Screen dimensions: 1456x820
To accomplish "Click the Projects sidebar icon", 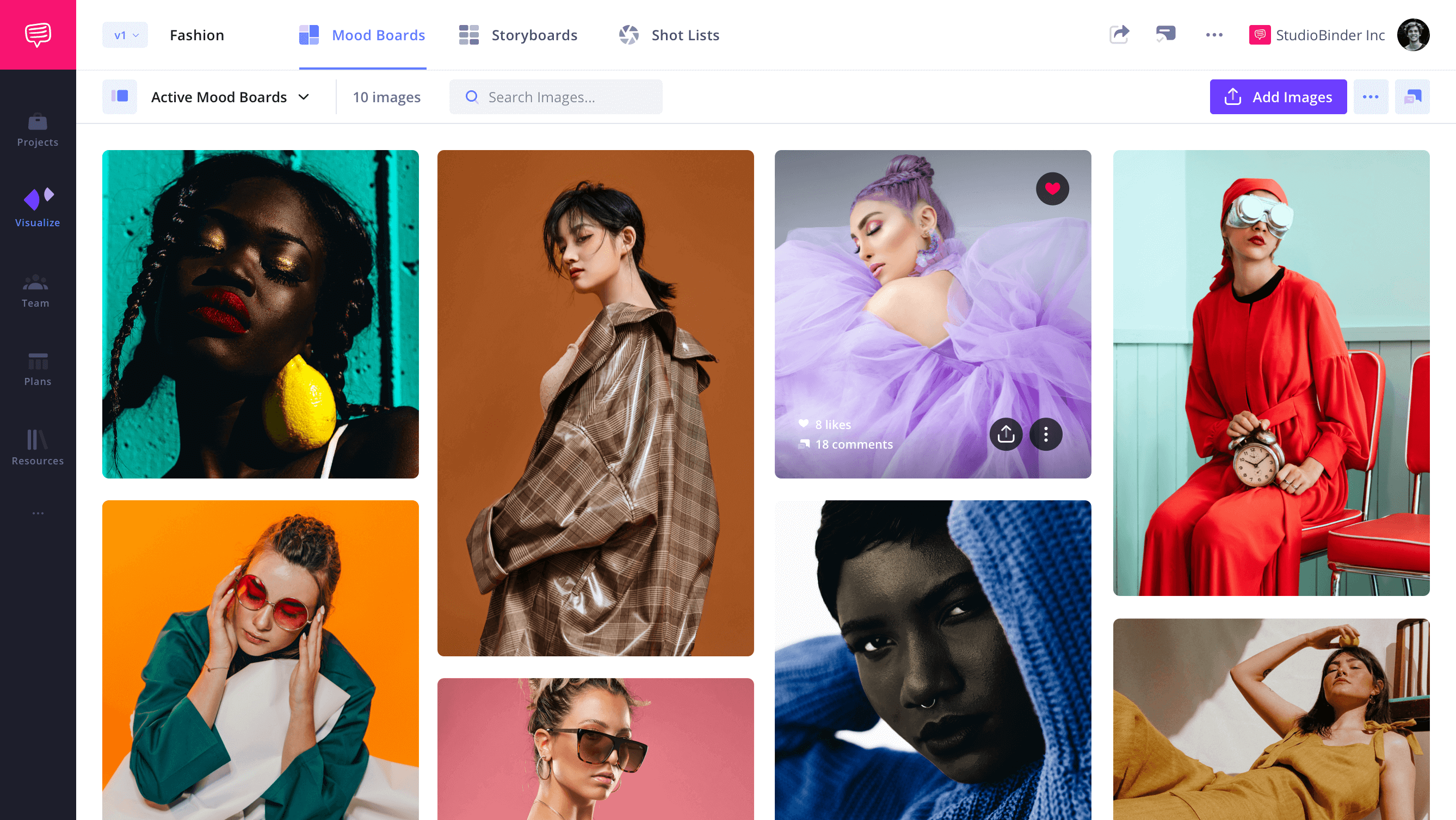I will [x=37, y=130].
